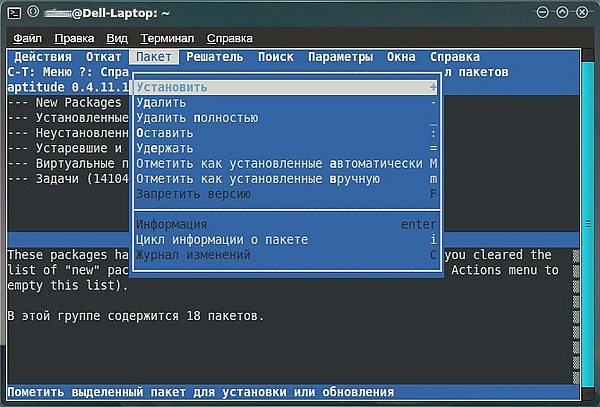Open the aptitude Действия menu
Viewport: 600px width, 407px height.
(x=43, y=57)
